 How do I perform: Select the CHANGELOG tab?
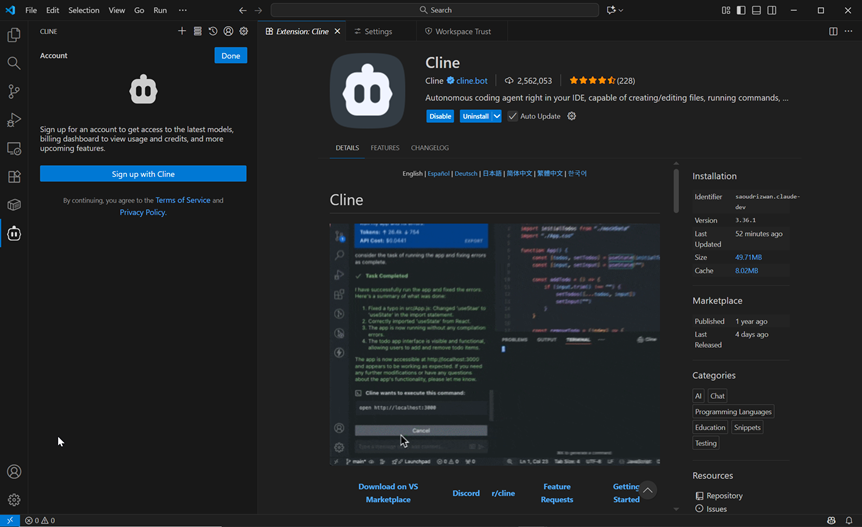430,148
